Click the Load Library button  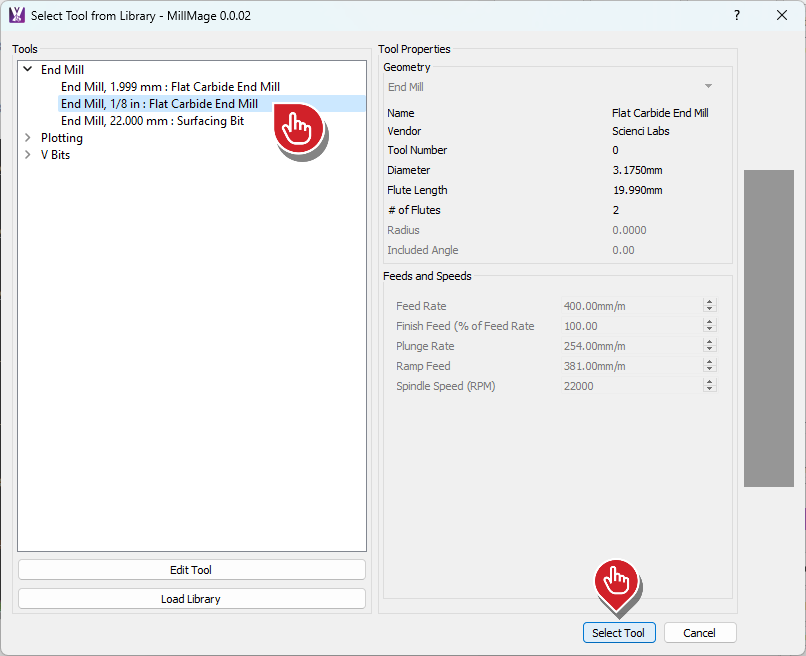(191, 599)
